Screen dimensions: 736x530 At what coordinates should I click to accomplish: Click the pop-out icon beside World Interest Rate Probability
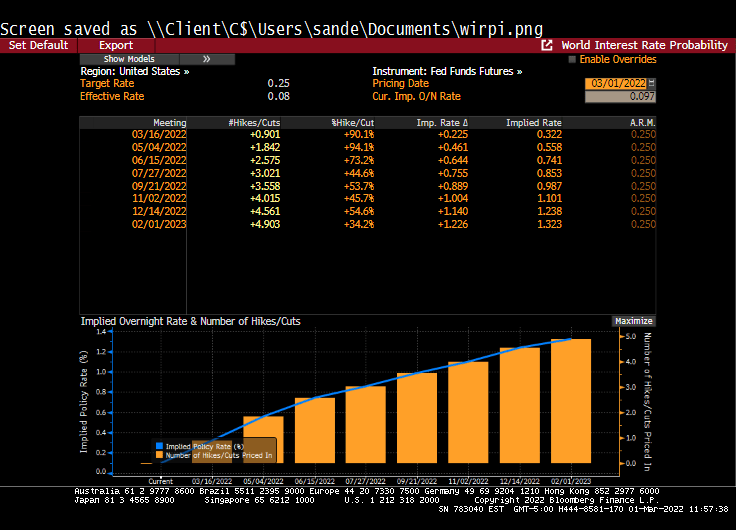[x=547, y=45]
